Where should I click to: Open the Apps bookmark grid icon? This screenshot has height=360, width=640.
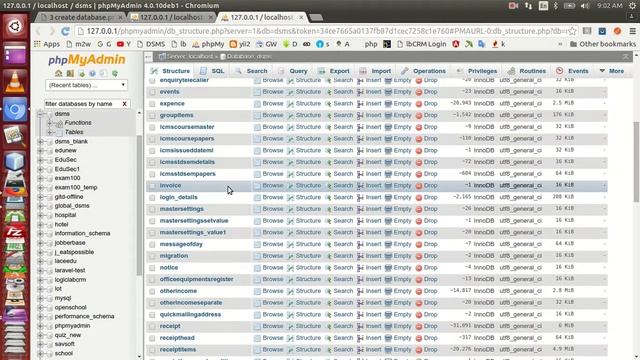[38, 44]
